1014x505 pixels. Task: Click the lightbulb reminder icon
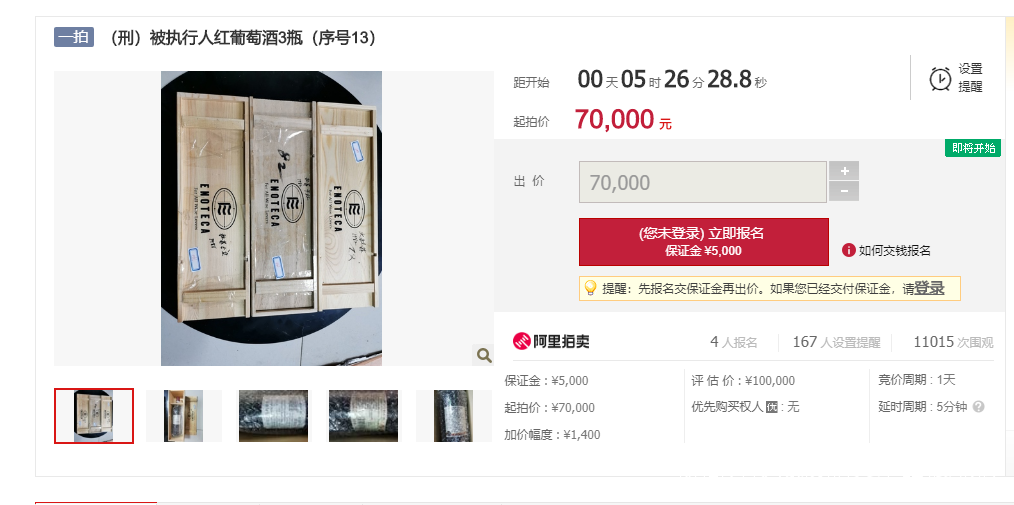[x=590, y=288]
